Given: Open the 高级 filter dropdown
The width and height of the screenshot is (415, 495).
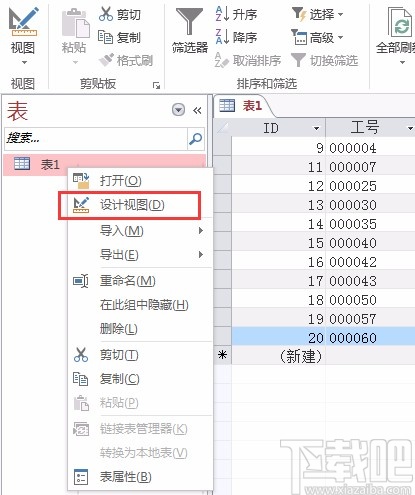Looking at the screenshot, I should [x=317, y=37].
